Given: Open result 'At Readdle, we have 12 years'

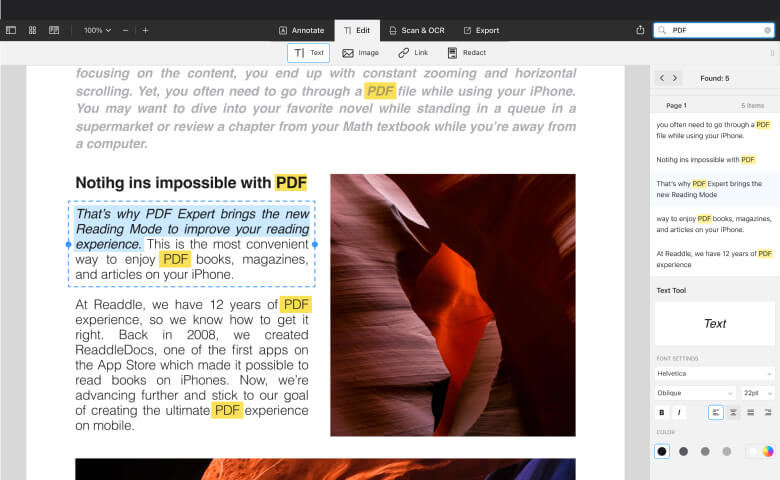Looking at the screenshot, I should click(x=714, y=259).
